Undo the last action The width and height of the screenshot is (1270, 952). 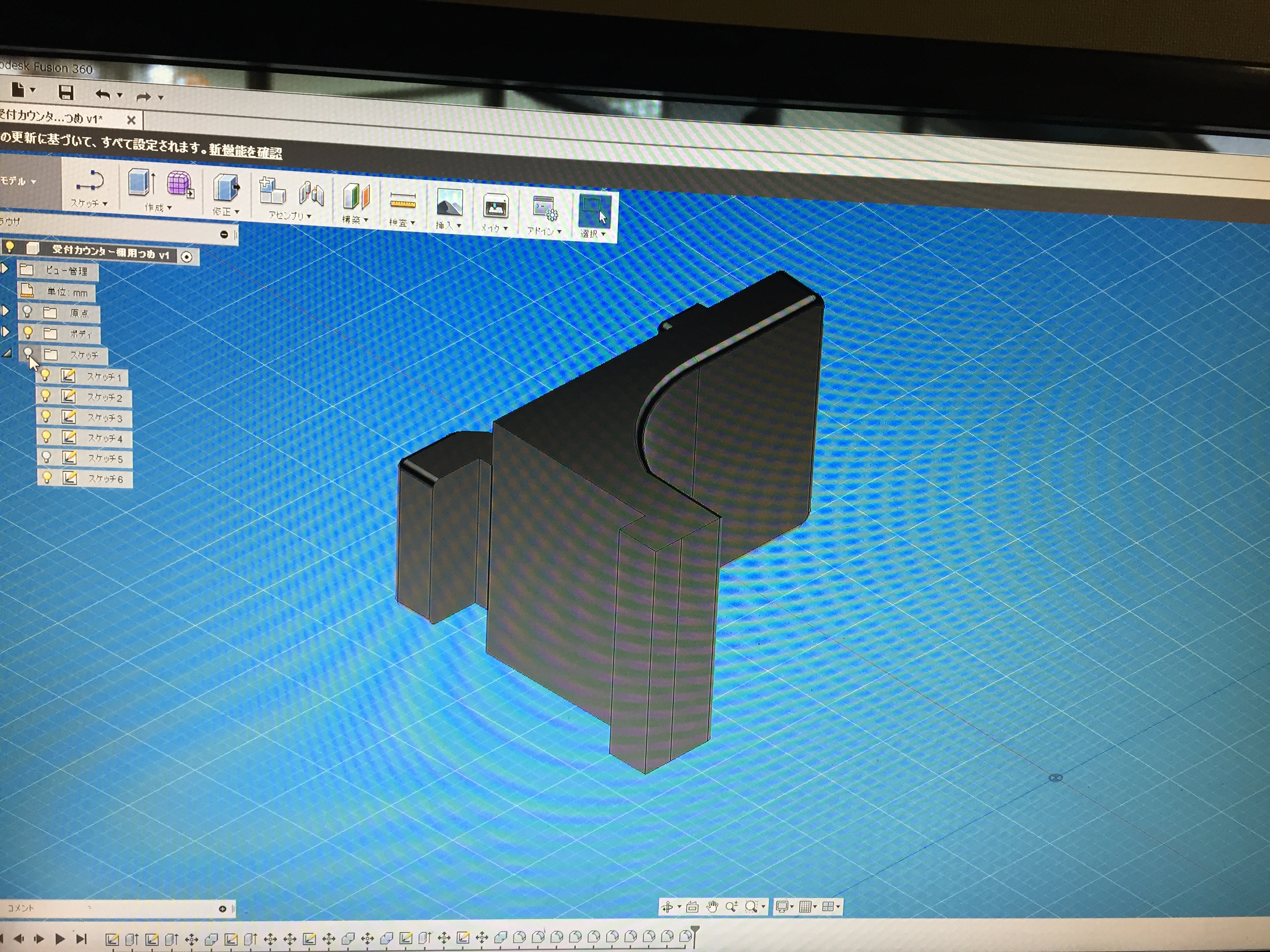coord(103,94)
